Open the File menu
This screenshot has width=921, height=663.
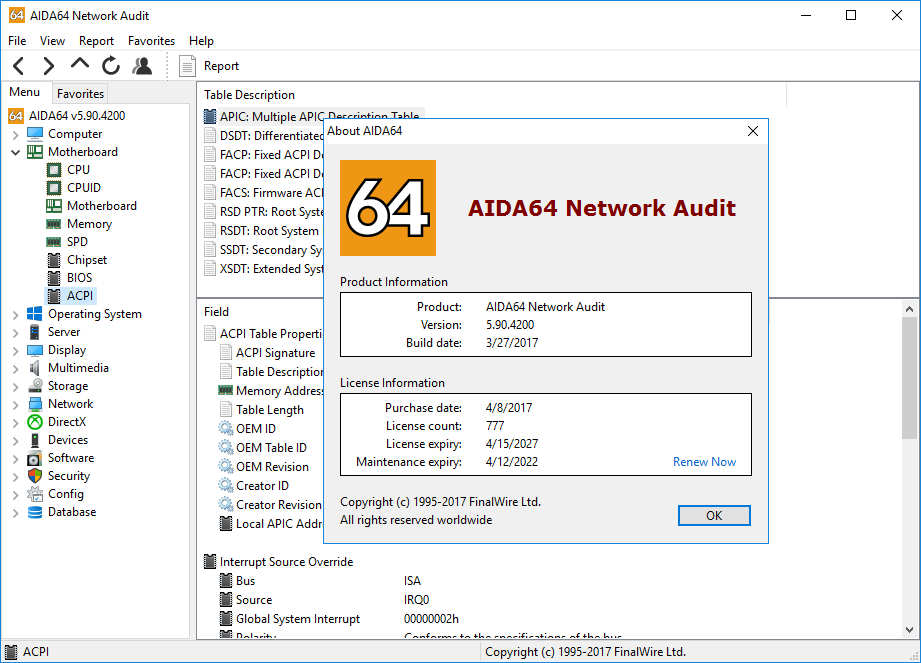(17, 41)
